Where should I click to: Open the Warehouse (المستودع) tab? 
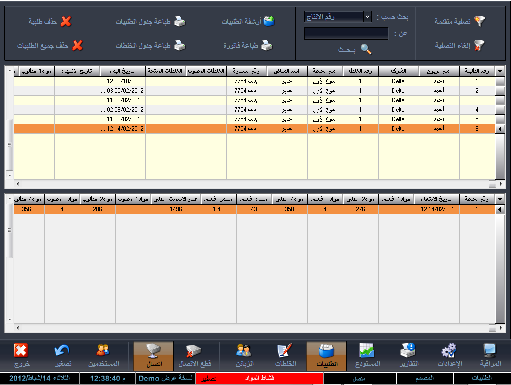click(x=367, y=356)
